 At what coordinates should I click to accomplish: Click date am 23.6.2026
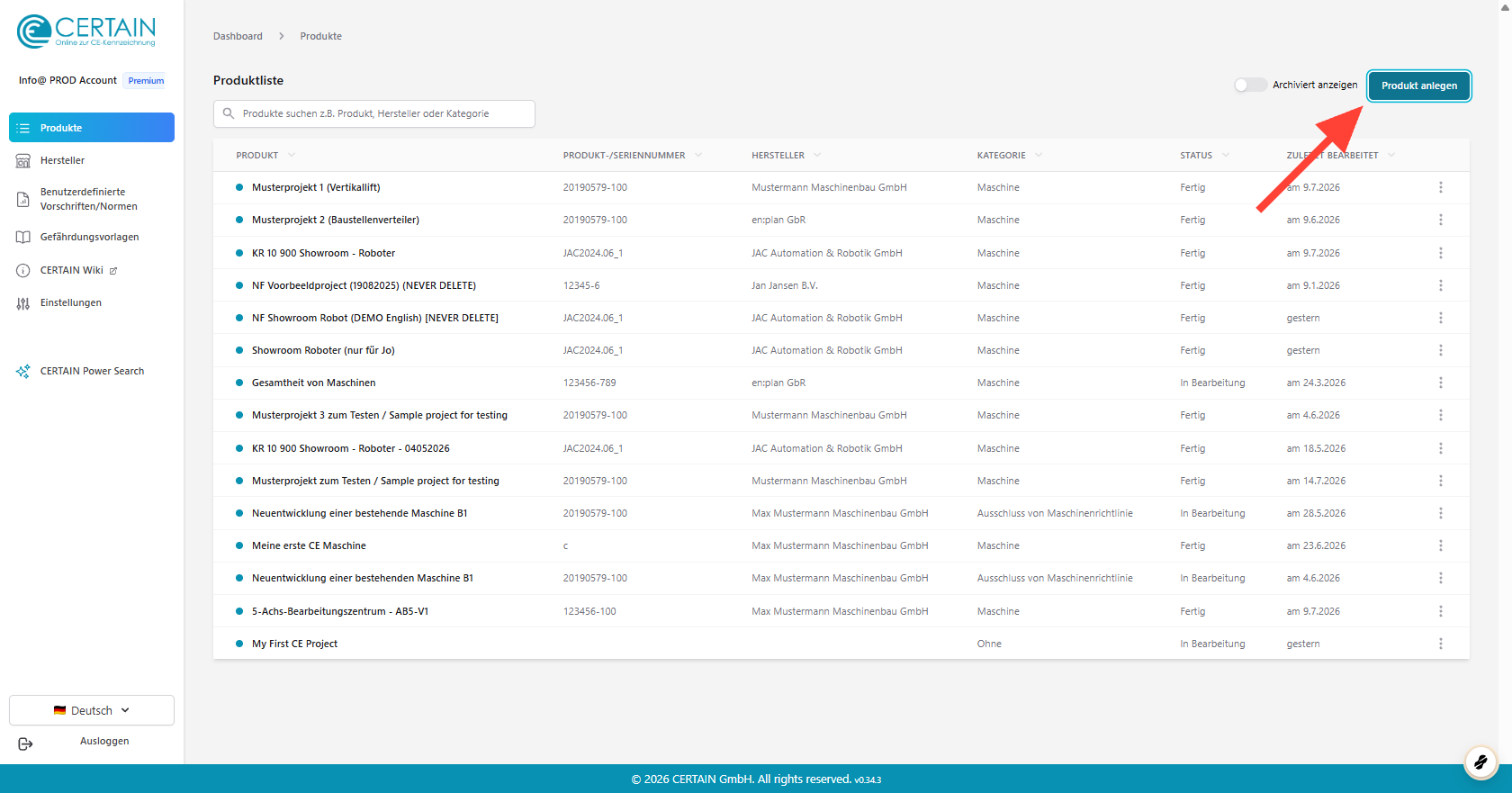1316,545
